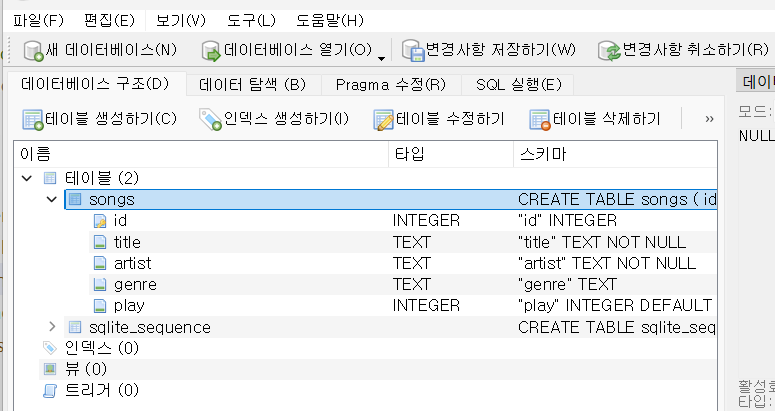Screen dimensions: 775x411
Task: Show more toolbar items via » overflow
Action: [709, 119]
